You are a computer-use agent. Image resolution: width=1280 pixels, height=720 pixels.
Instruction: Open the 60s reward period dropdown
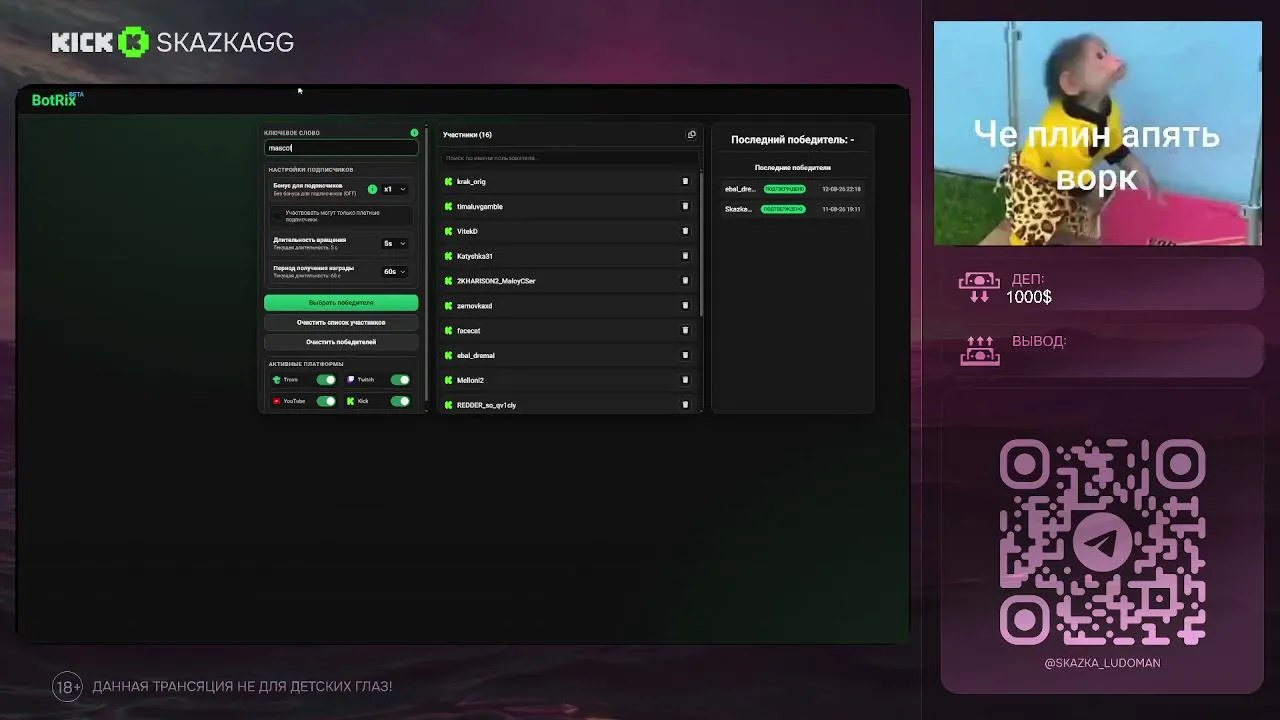point(395,271)
